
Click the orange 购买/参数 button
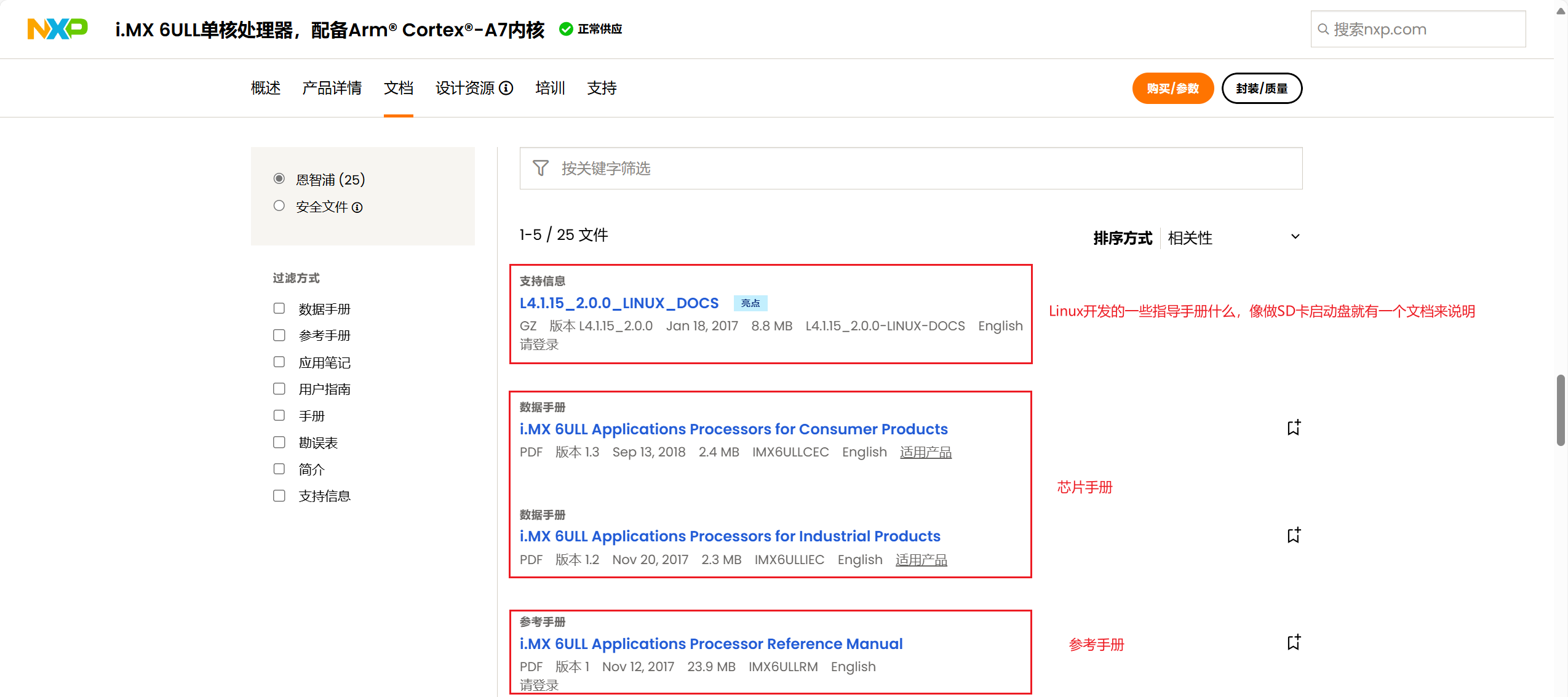pos(1172,88)
